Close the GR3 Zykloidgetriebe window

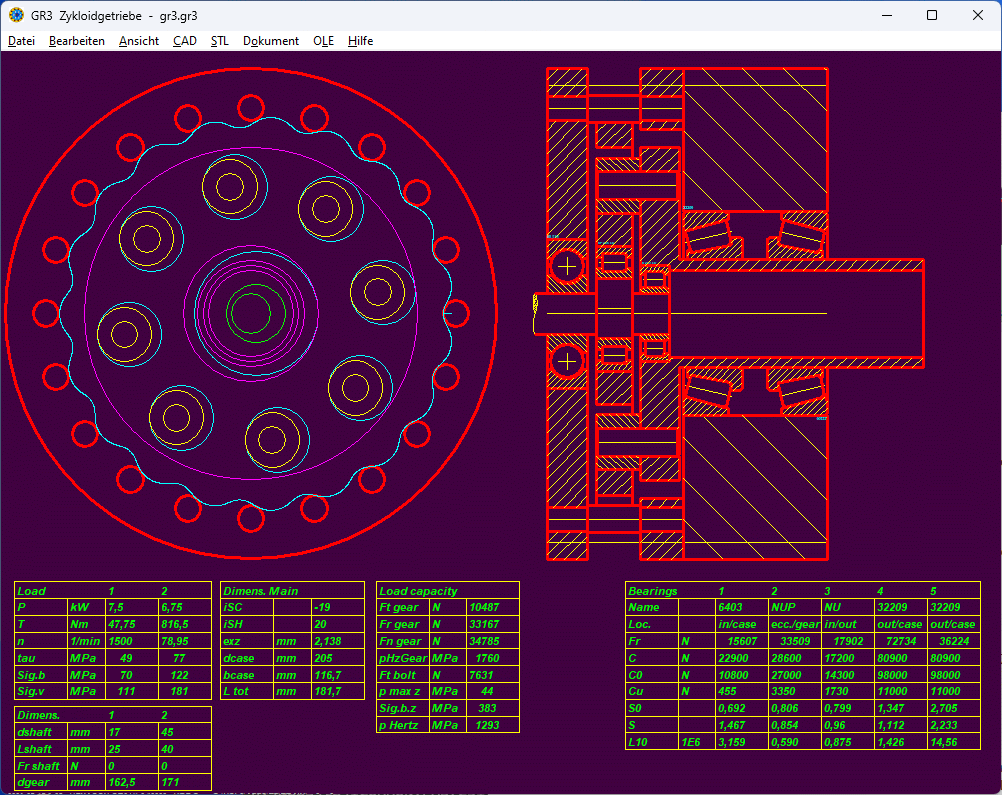977,15
